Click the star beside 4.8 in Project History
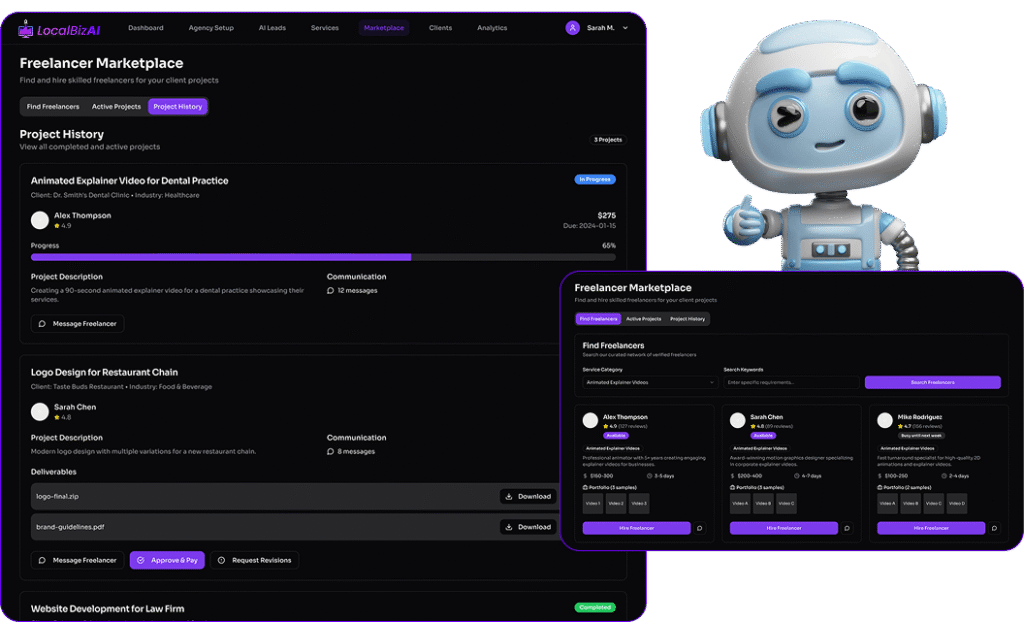1024x622 pixels. (57, 417)
